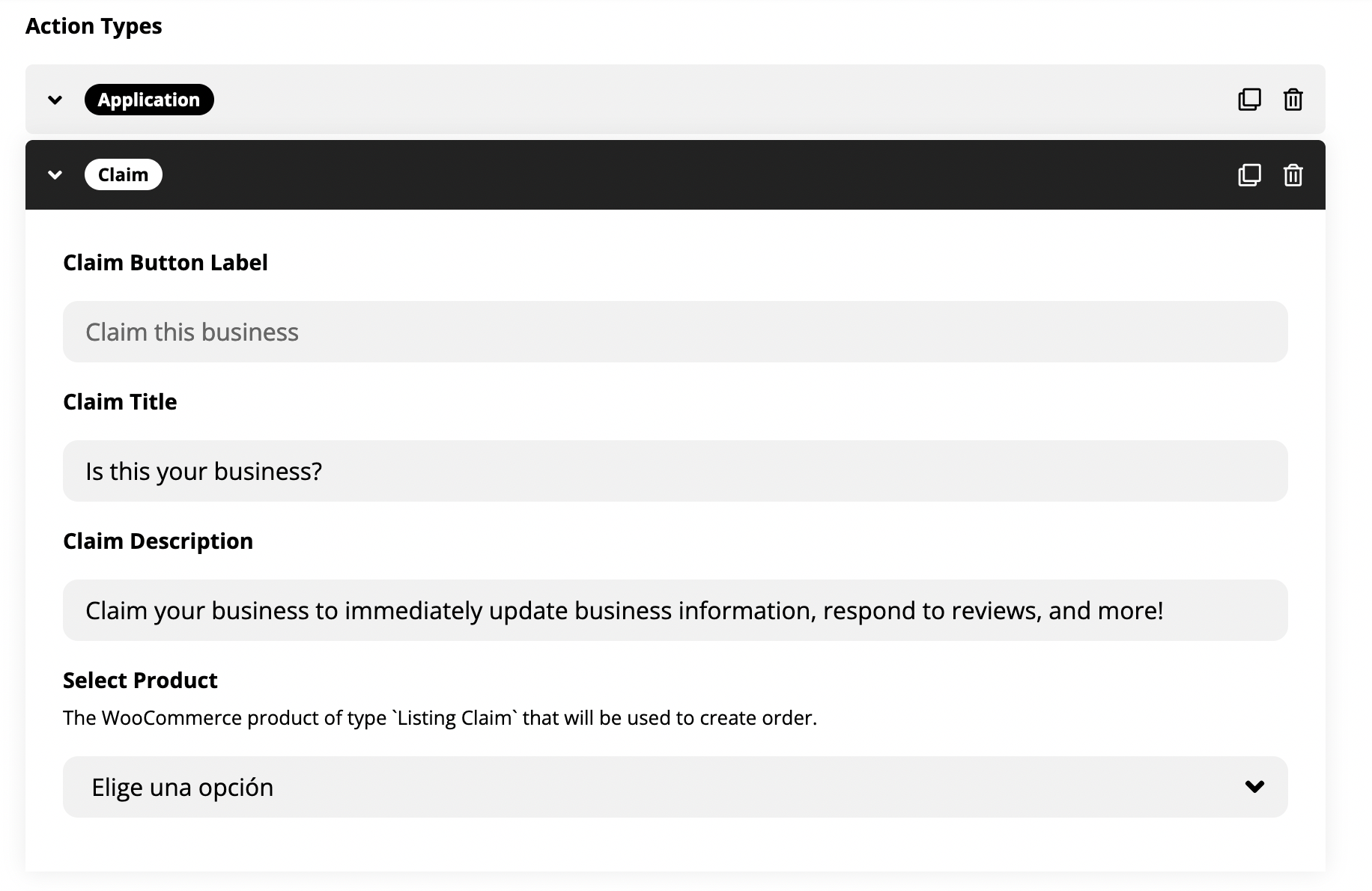1372x891 pixels.
Task: Expand the Application row chevron
Action: (x=55, y=100)
